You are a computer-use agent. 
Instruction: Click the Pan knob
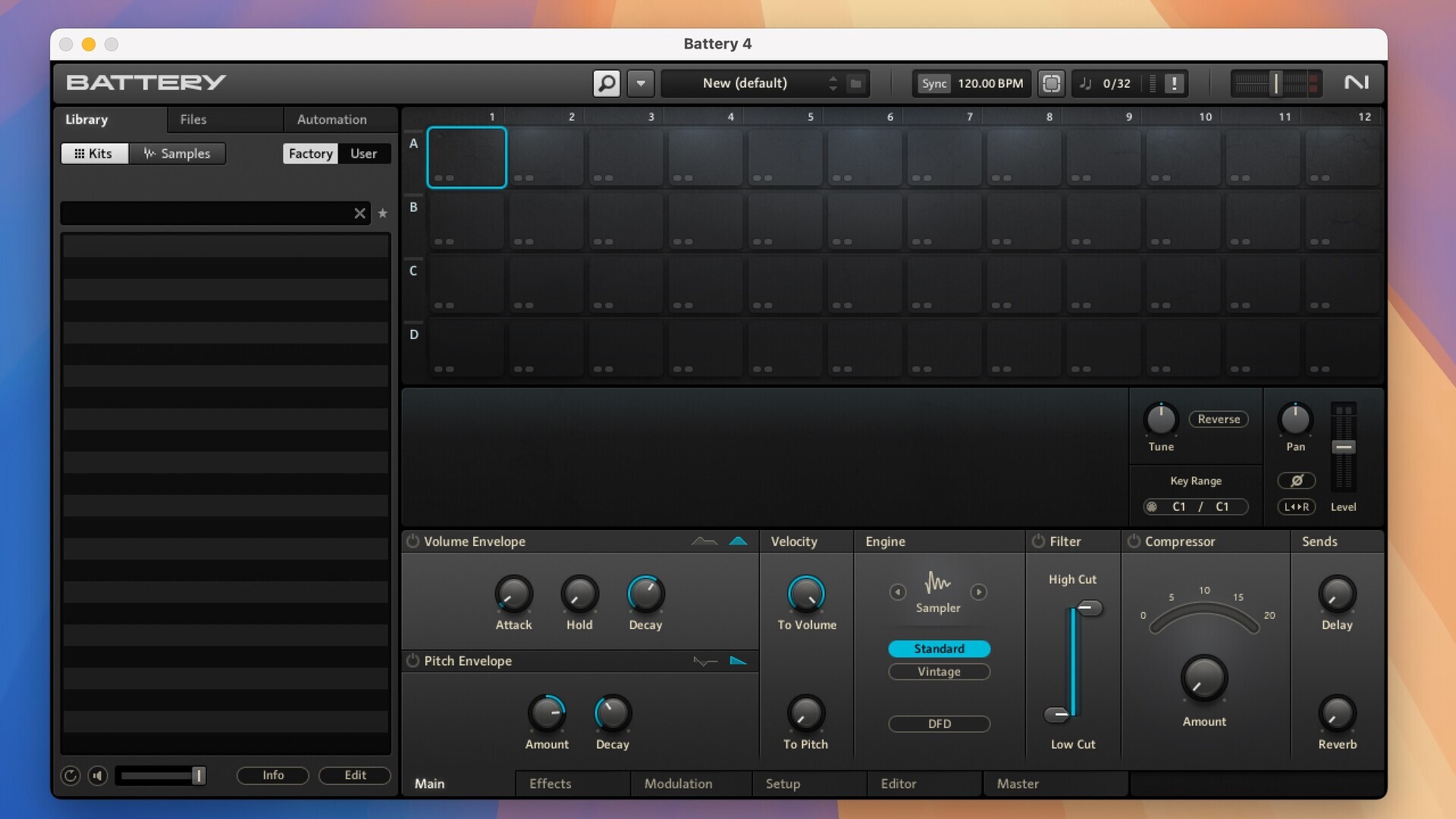tap(1295, 419)
